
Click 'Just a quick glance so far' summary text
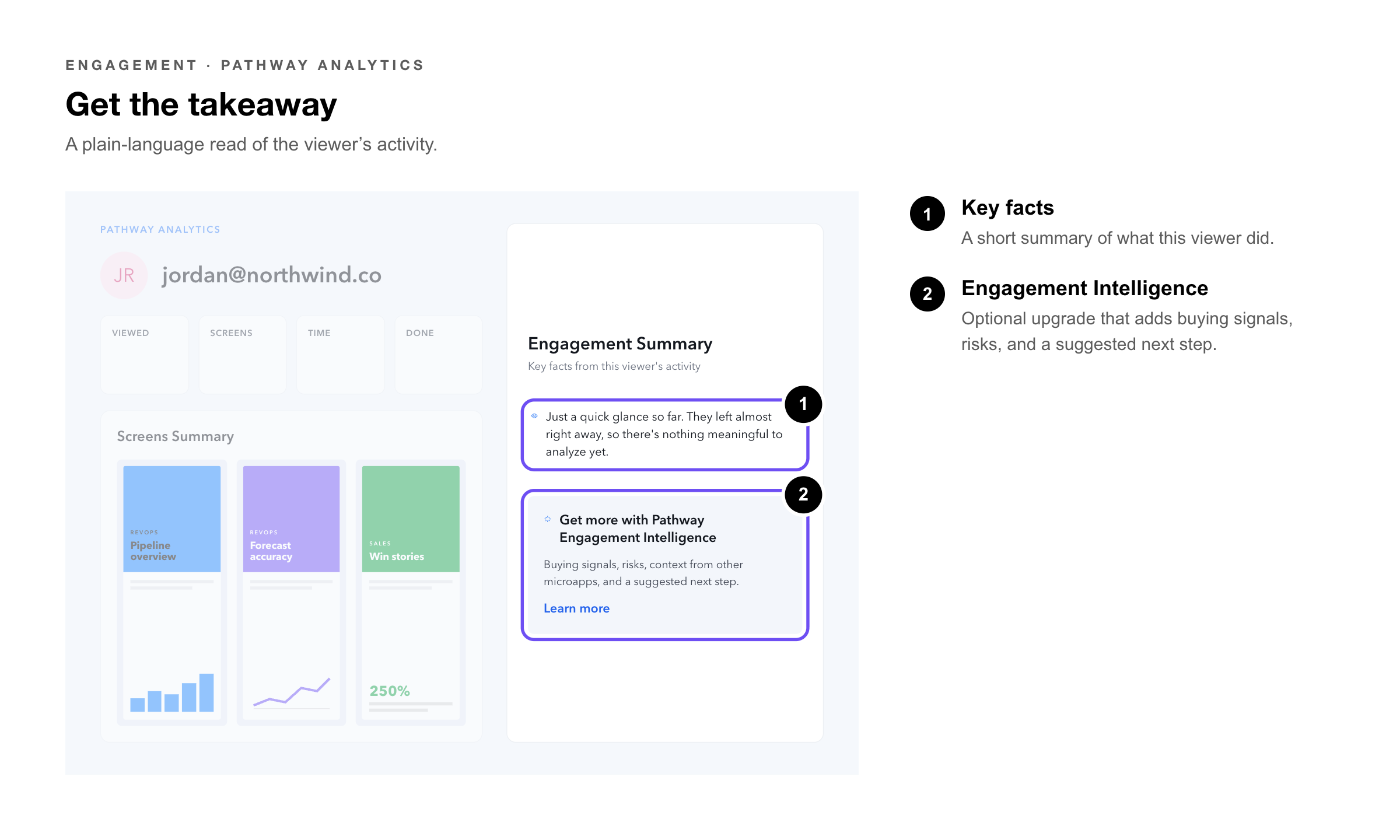coord(664,434)
